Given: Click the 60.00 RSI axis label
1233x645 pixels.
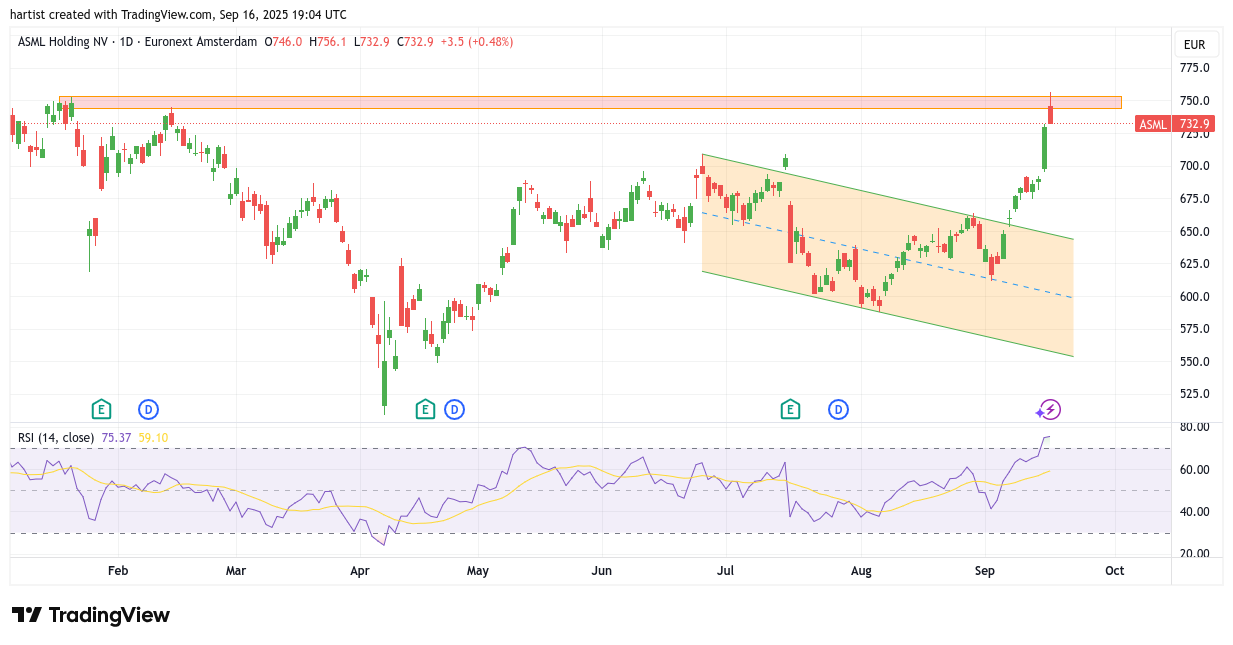Looking at the screenshot, I should (x=1194, y=470).
